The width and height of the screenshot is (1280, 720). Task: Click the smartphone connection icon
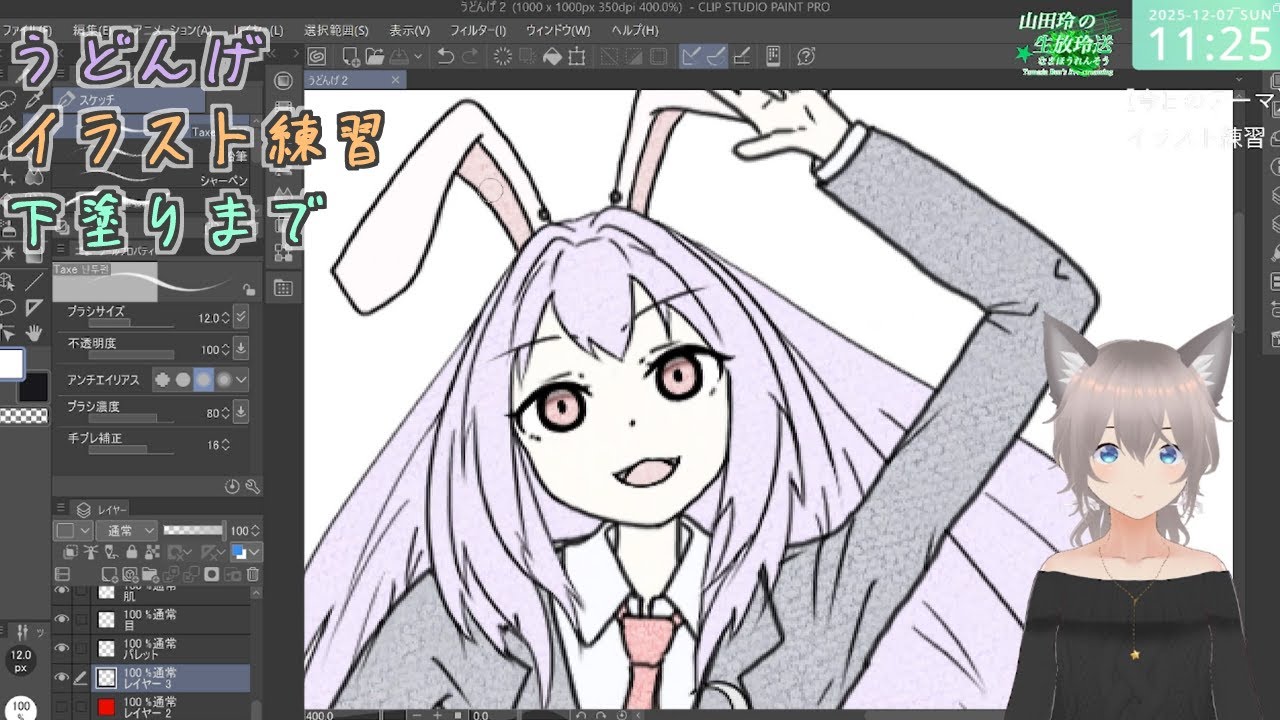pos(773,57)
